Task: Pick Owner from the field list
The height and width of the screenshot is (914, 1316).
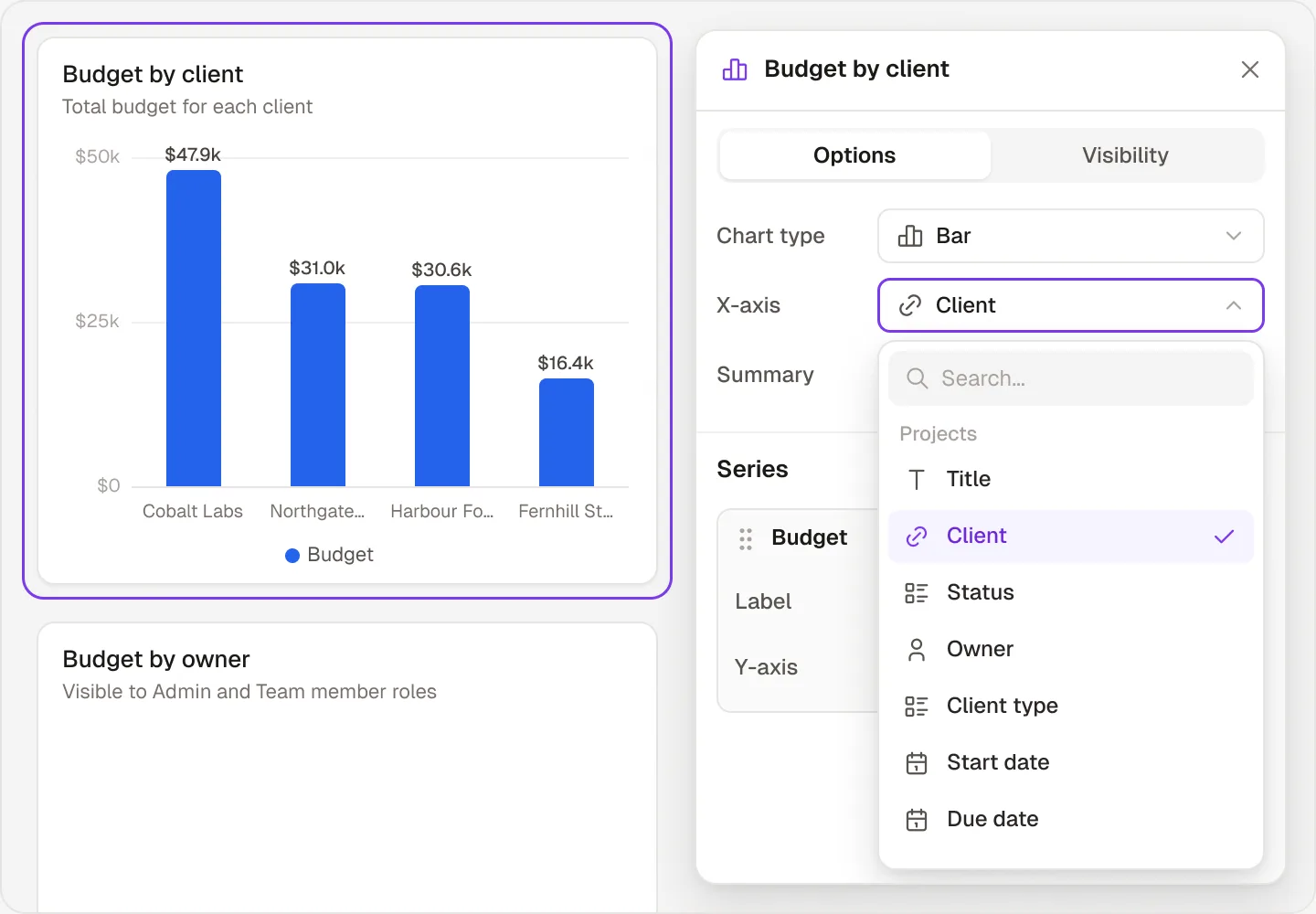Action: 1070,649
